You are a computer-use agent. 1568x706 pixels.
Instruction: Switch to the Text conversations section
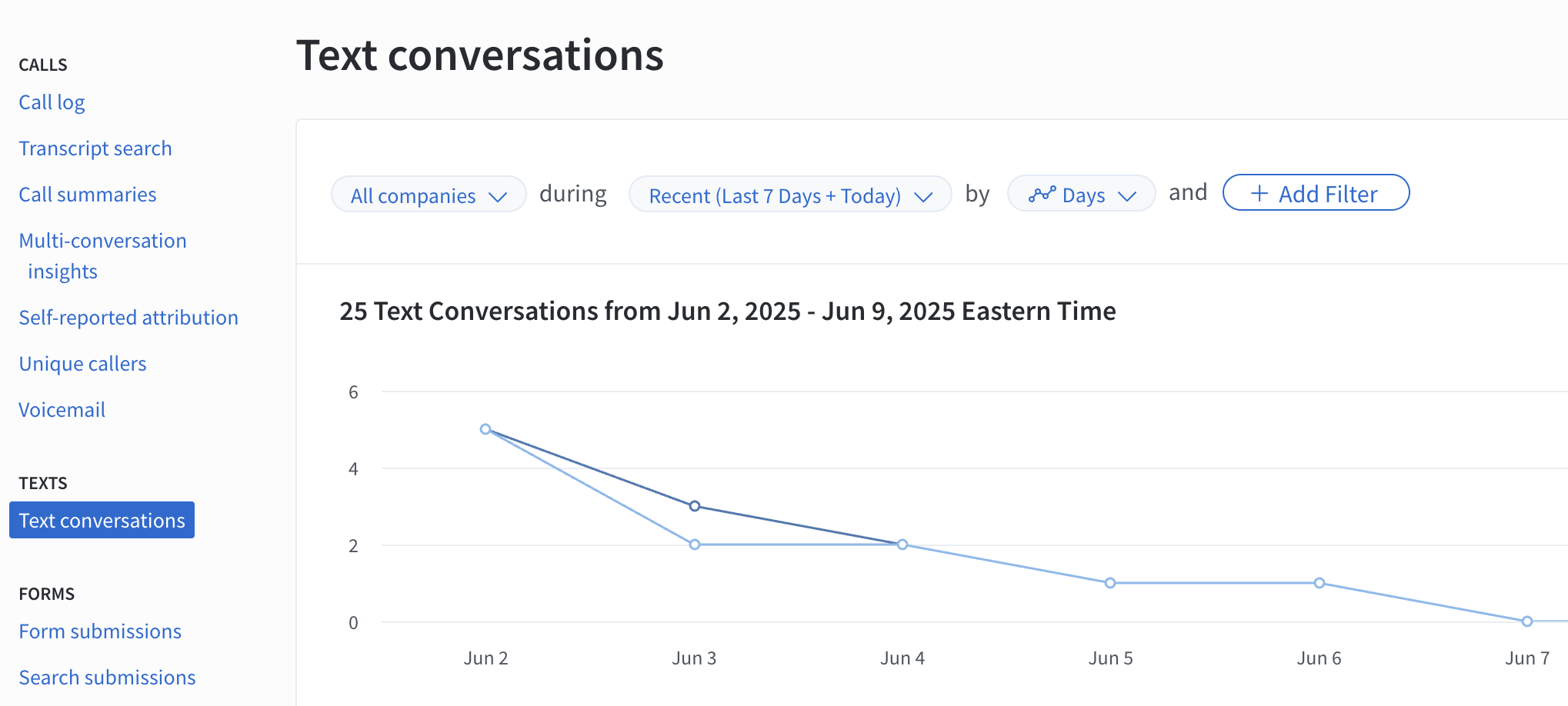102,520
